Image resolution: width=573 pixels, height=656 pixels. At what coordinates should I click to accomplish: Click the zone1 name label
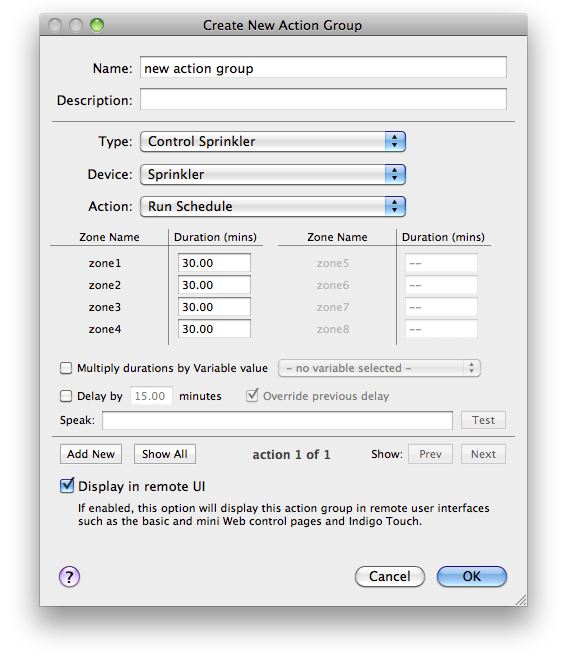(105, 263)
